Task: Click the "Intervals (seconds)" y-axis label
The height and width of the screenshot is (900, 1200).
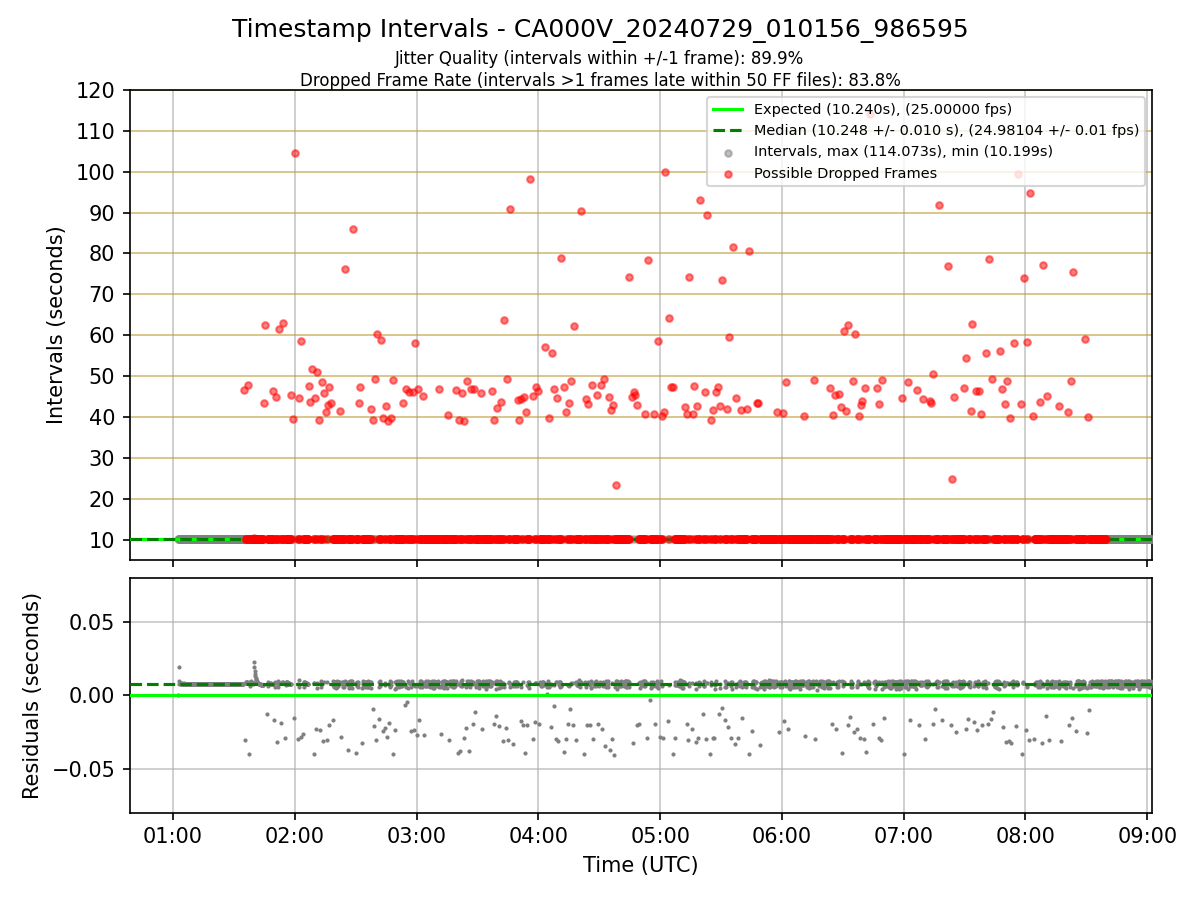Action: [55, 324]
